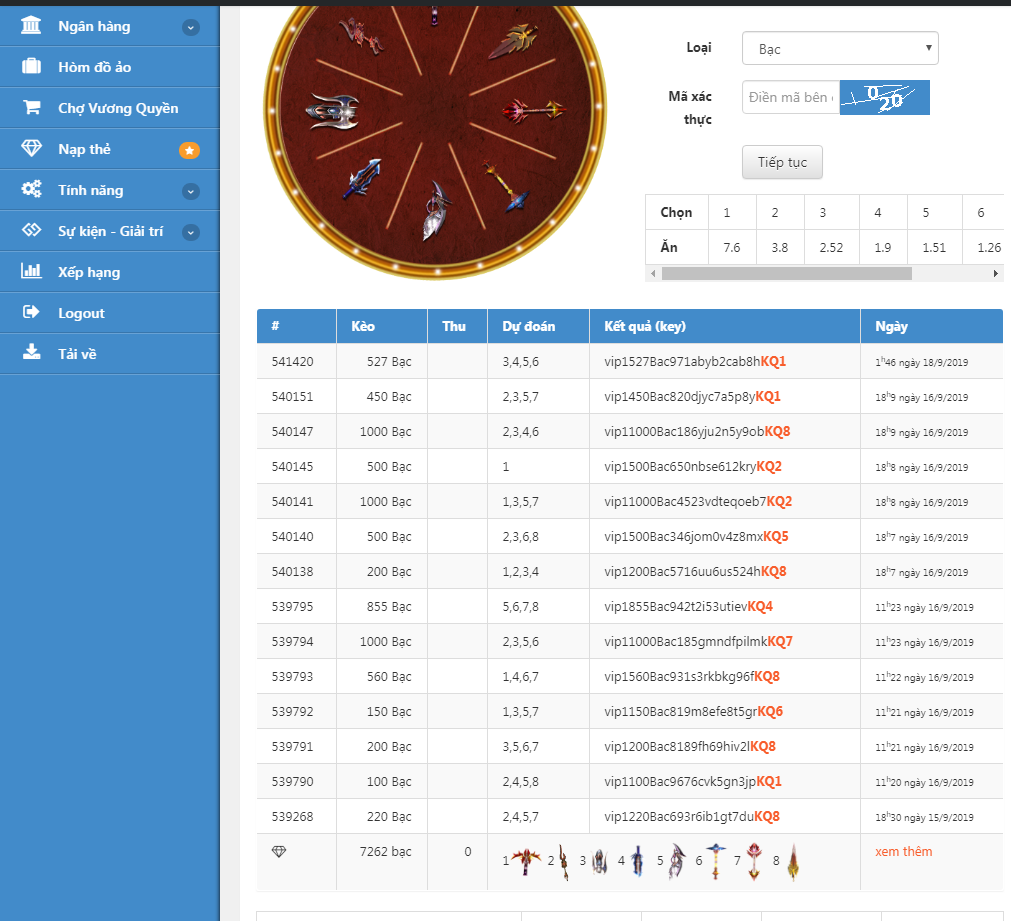Image resolution: width=1011 pixels, height=921 pixels.
Task: Click the Mã xác thực input field
Action: click(x=789, y=98)
